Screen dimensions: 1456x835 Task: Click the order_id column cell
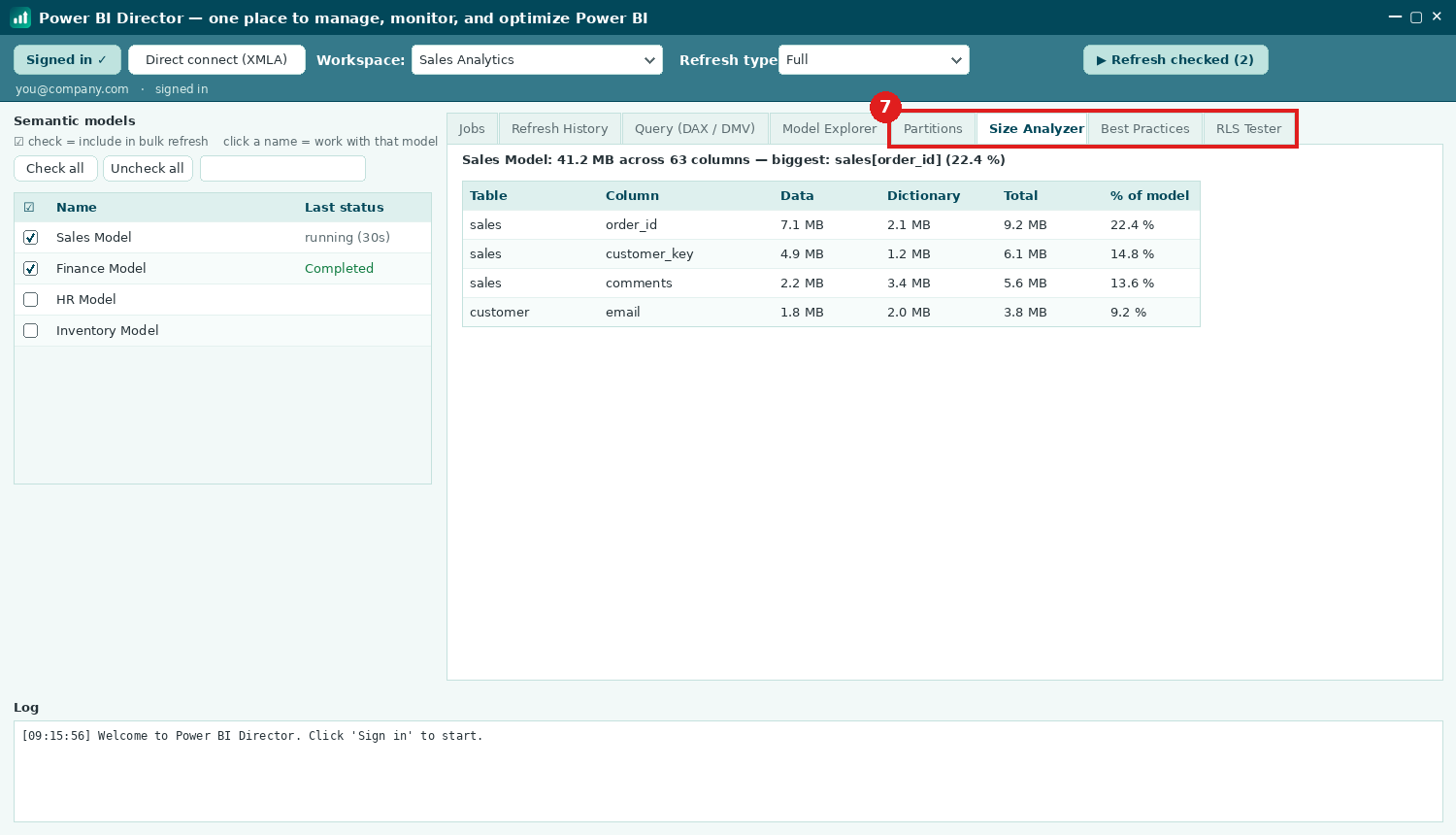[631, 224]
